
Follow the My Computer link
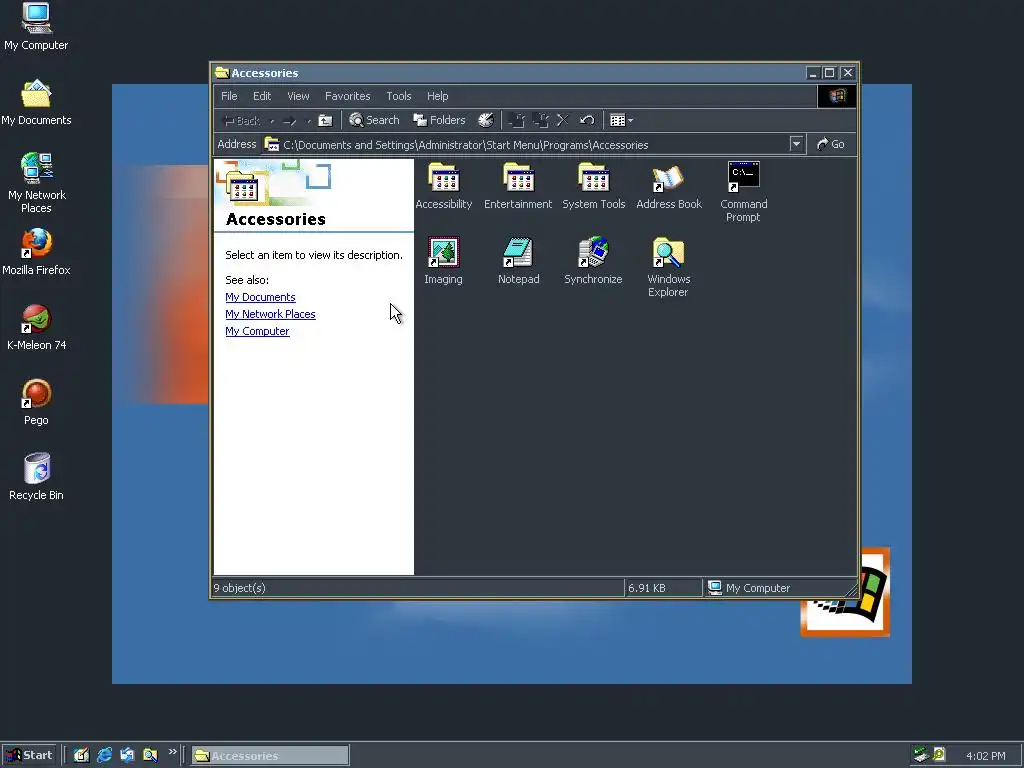(257, 331)
